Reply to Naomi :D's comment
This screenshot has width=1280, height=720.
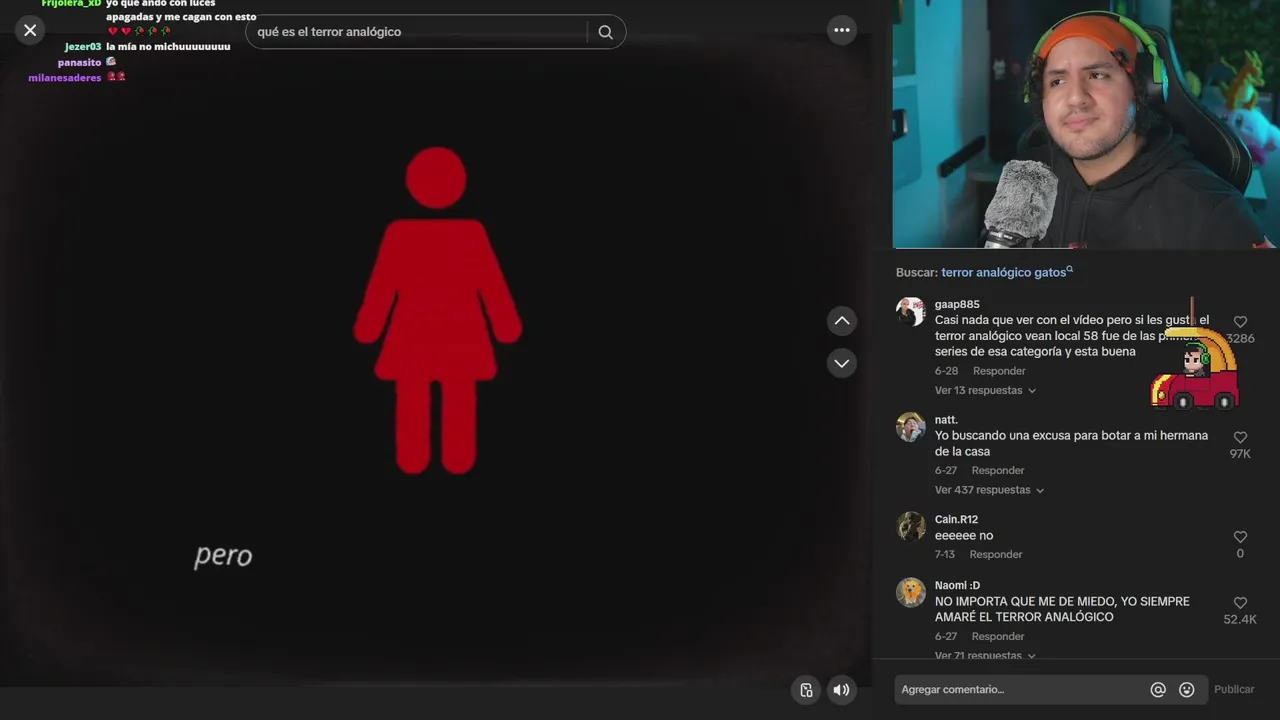point(998,636)
